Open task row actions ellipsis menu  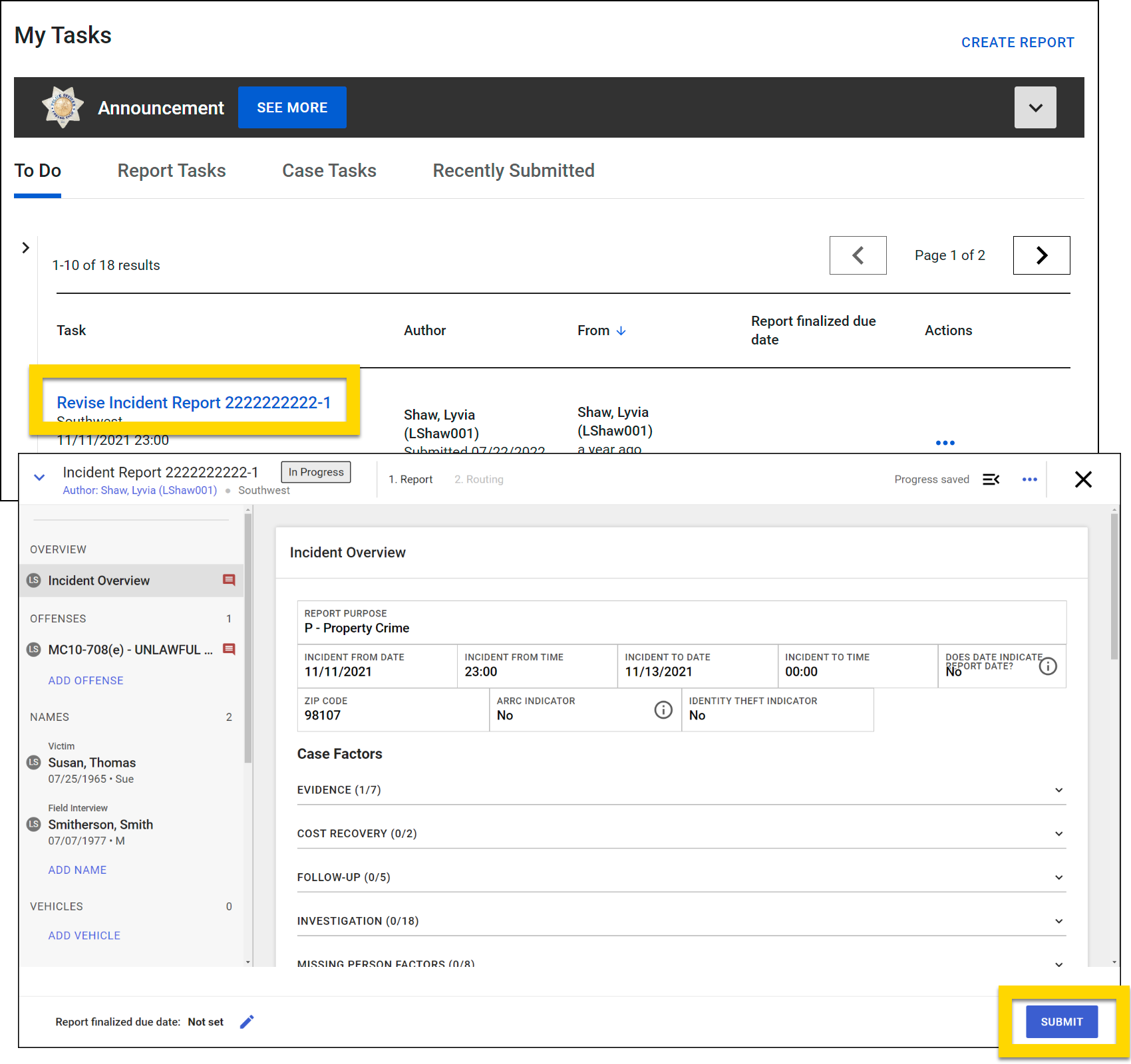click(x=945, y=443)
